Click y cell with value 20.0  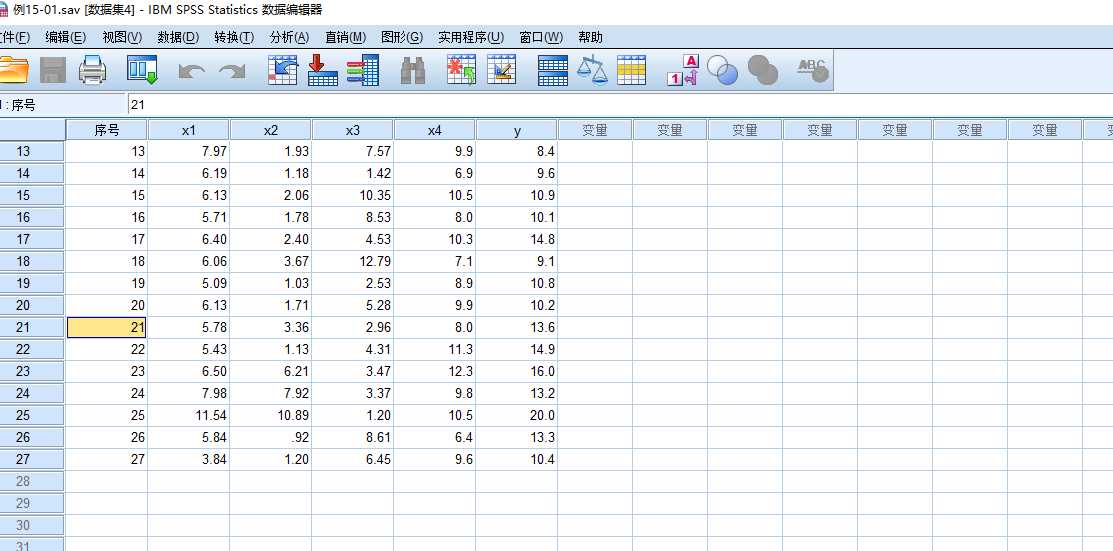pos(517,415)
